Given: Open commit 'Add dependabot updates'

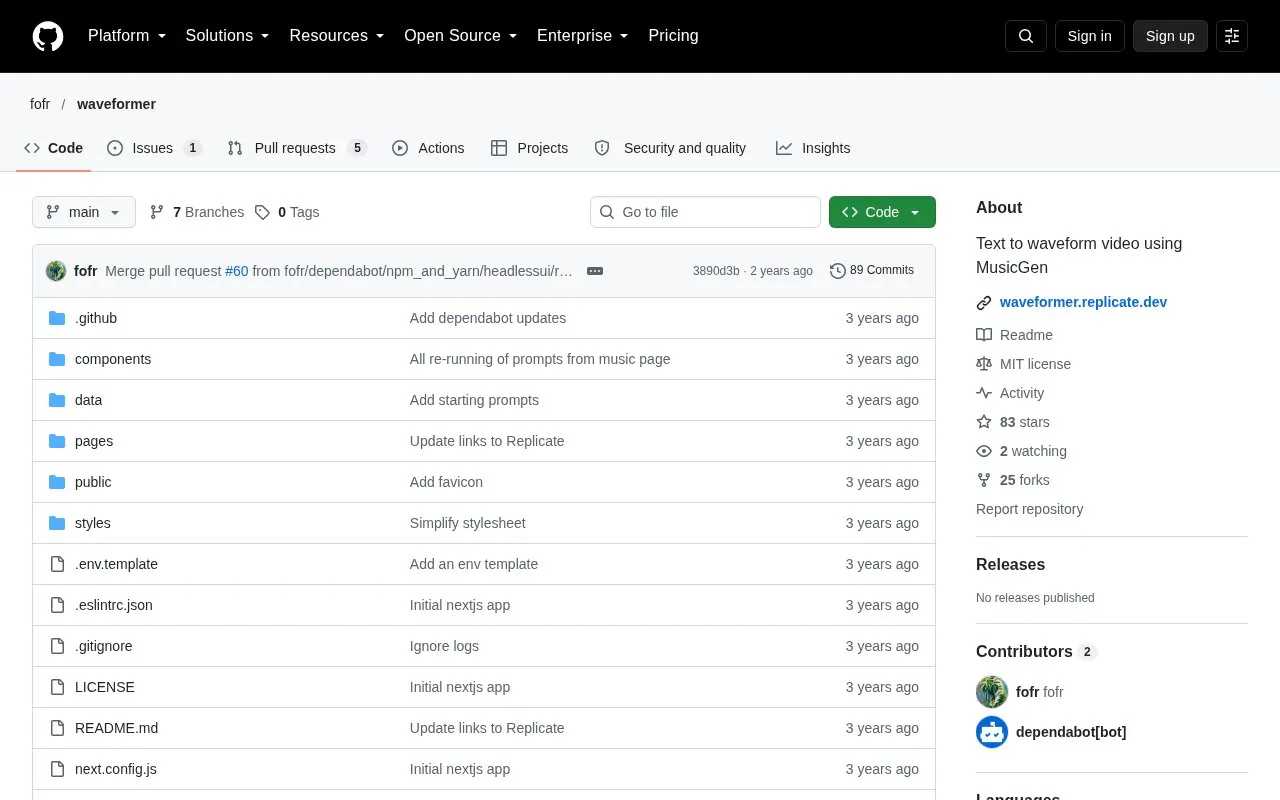Looking at the screenshot, I should 488,318.
